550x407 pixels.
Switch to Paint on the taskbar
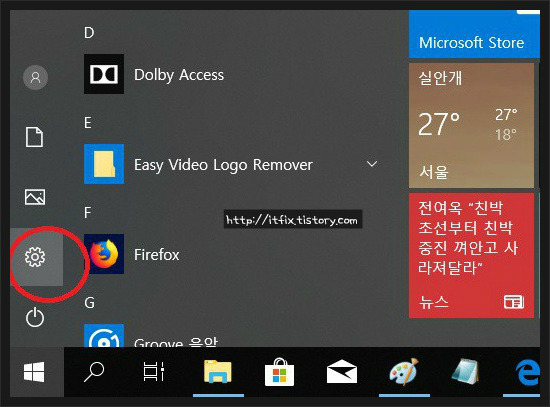[404, 372]
